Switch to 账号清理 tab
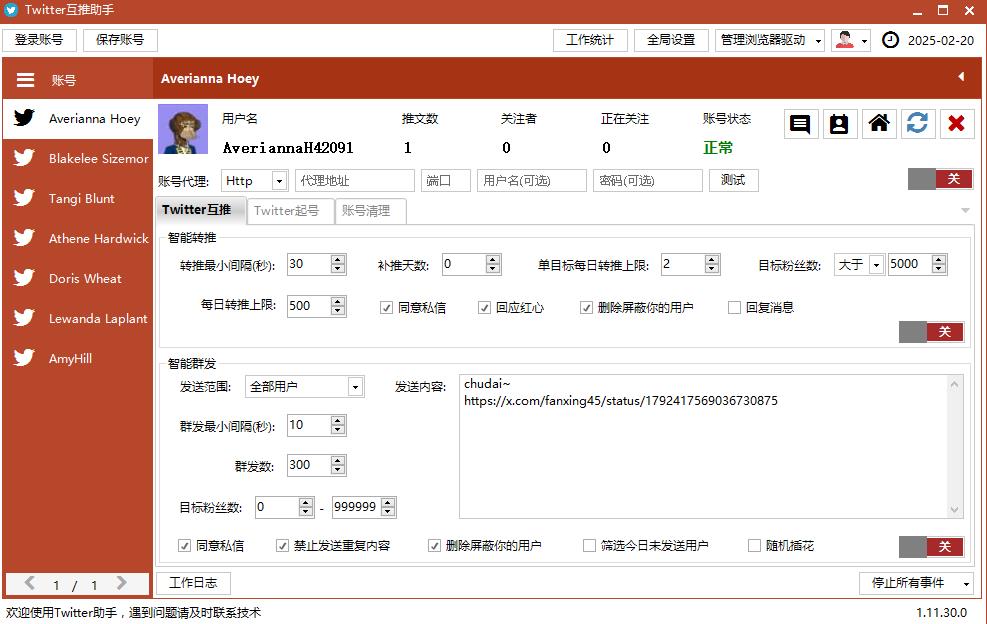 click(x=370, y=211)
